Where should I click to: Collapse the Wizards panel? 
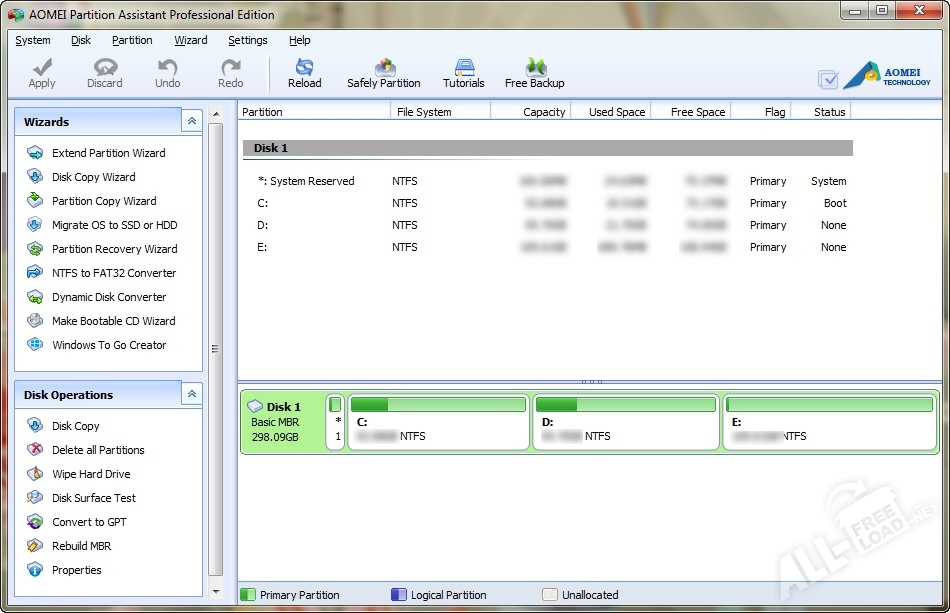pyautogui.click(x=191, y=121)
